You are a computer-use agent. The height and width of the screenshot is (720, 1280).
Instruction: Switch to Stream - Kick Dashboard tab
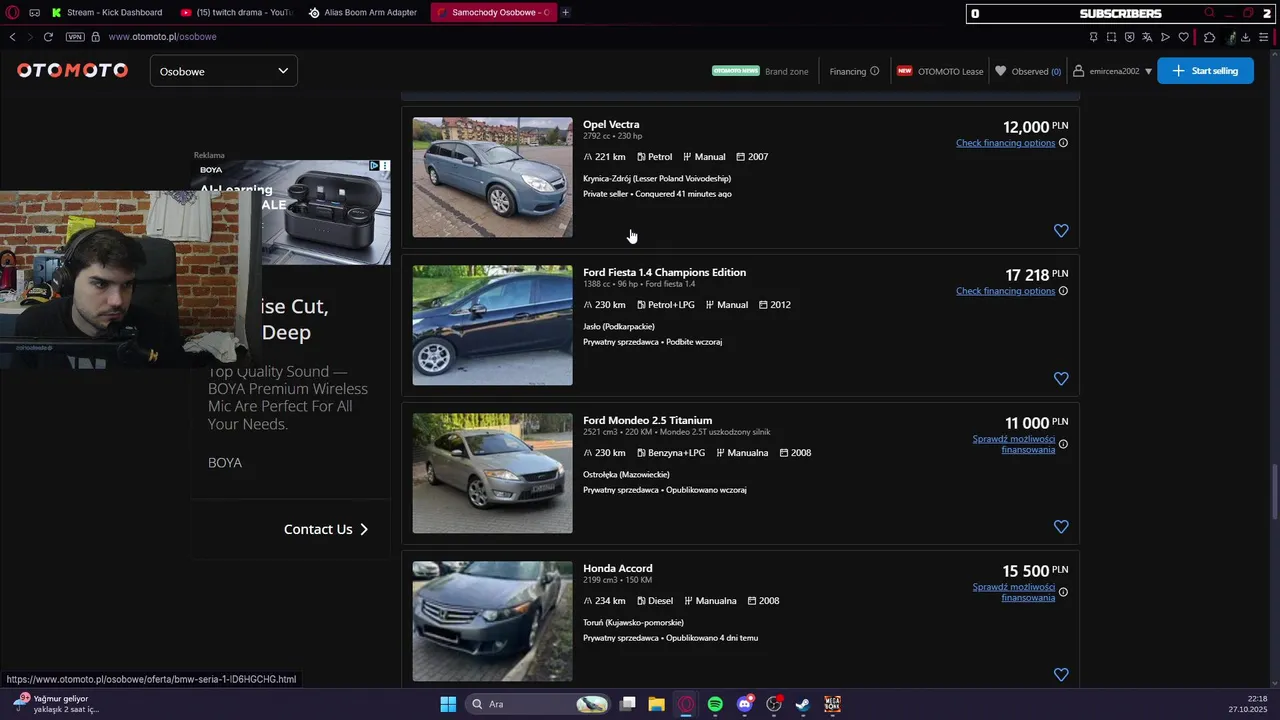pos(106,13)
